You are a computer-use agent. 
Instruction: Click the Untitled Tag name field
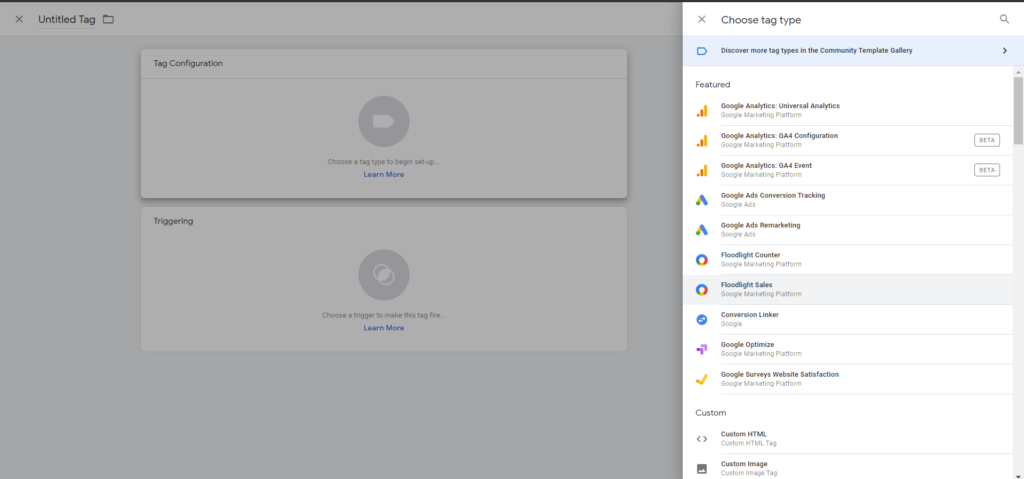67,20
